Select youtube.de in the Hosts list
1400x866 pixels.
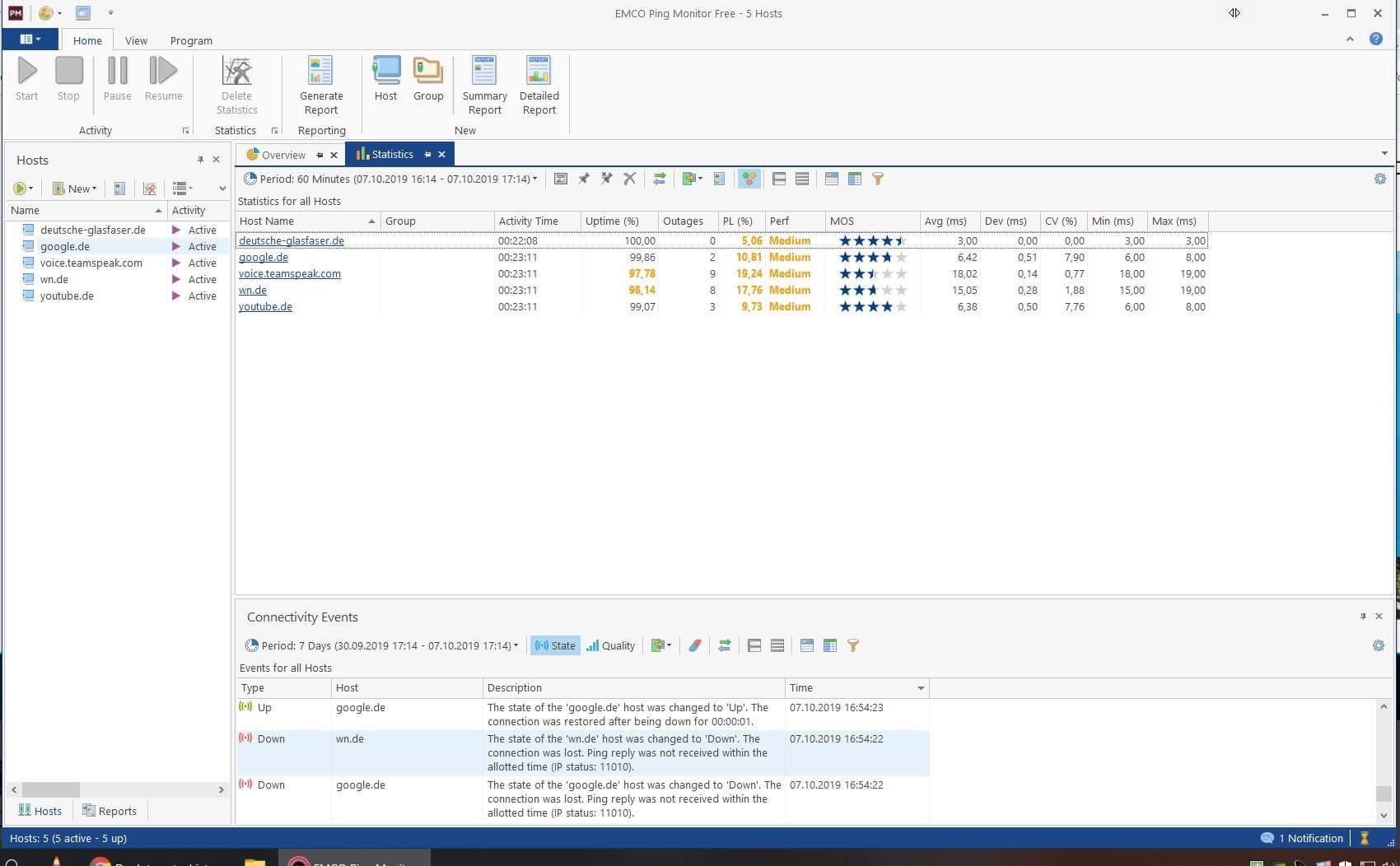(x=67, y=296)
